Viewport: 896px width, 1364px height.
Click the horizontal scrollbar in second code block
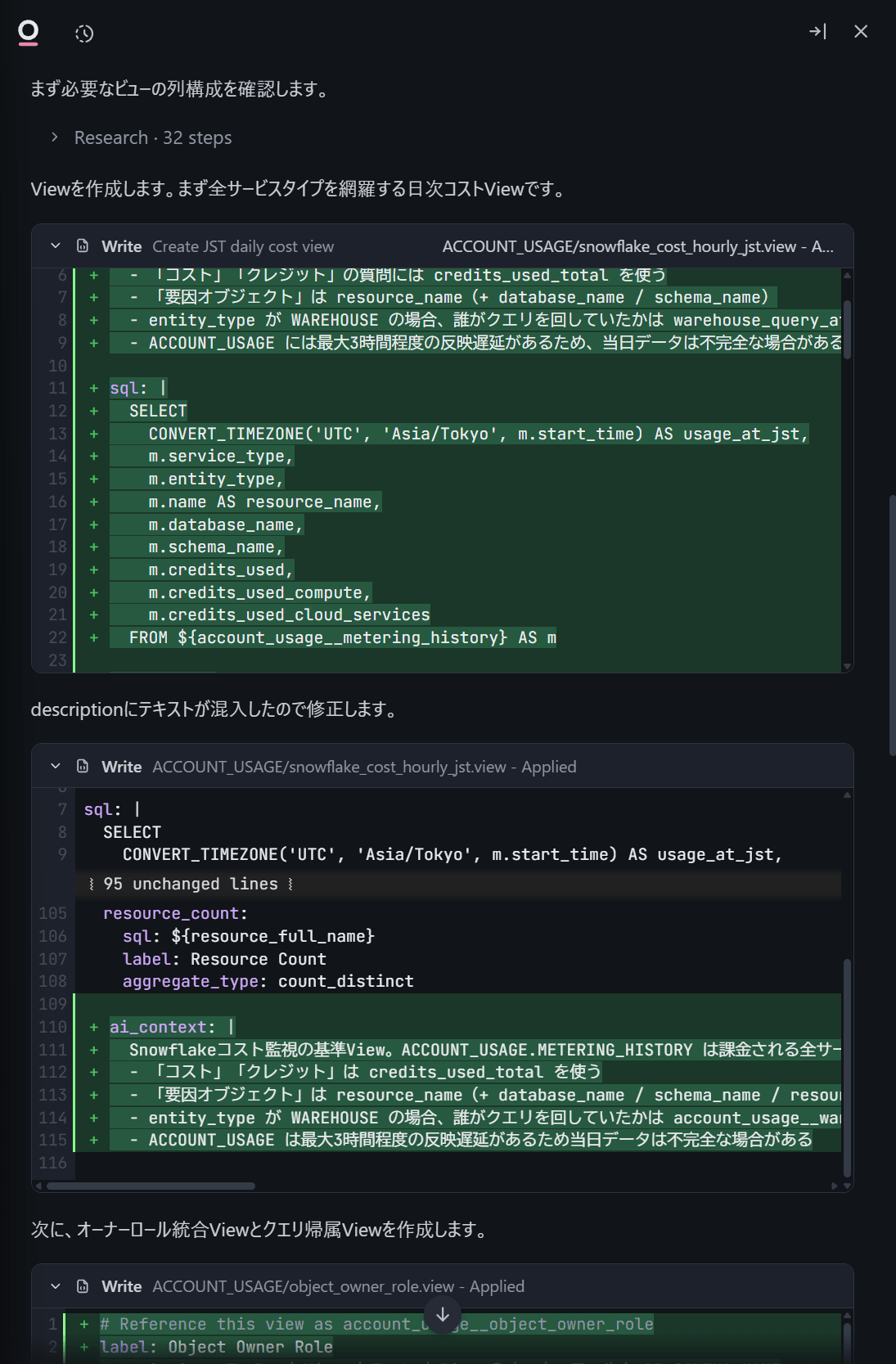pyautogui.click(x=151, y=1186)
